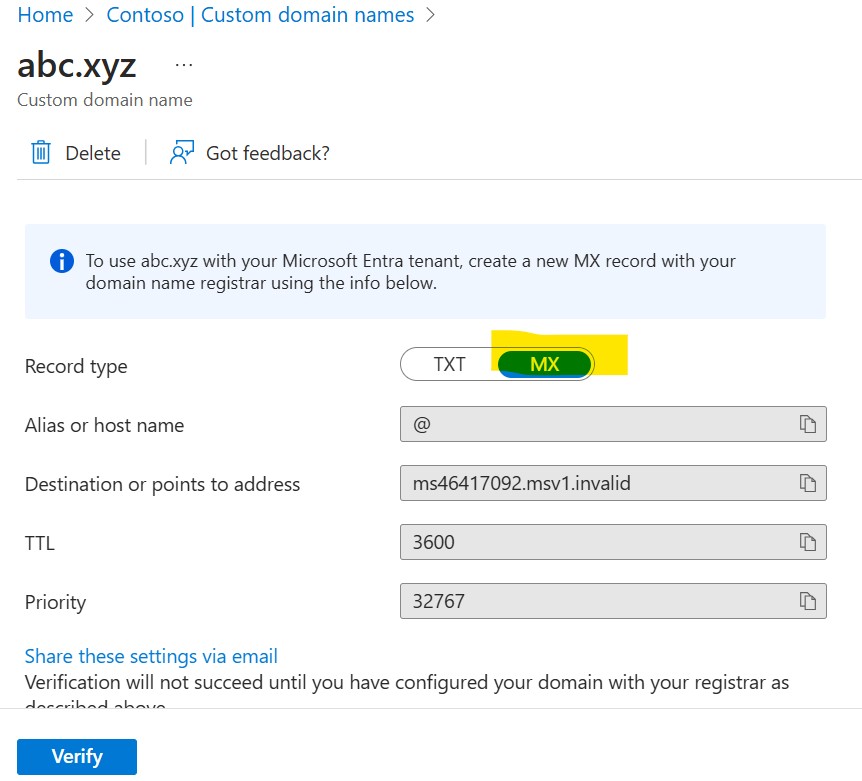Click the Got feedback person icon
This screenshot has width=862, height=781.
pyautogui.click(x=181, y=152)
